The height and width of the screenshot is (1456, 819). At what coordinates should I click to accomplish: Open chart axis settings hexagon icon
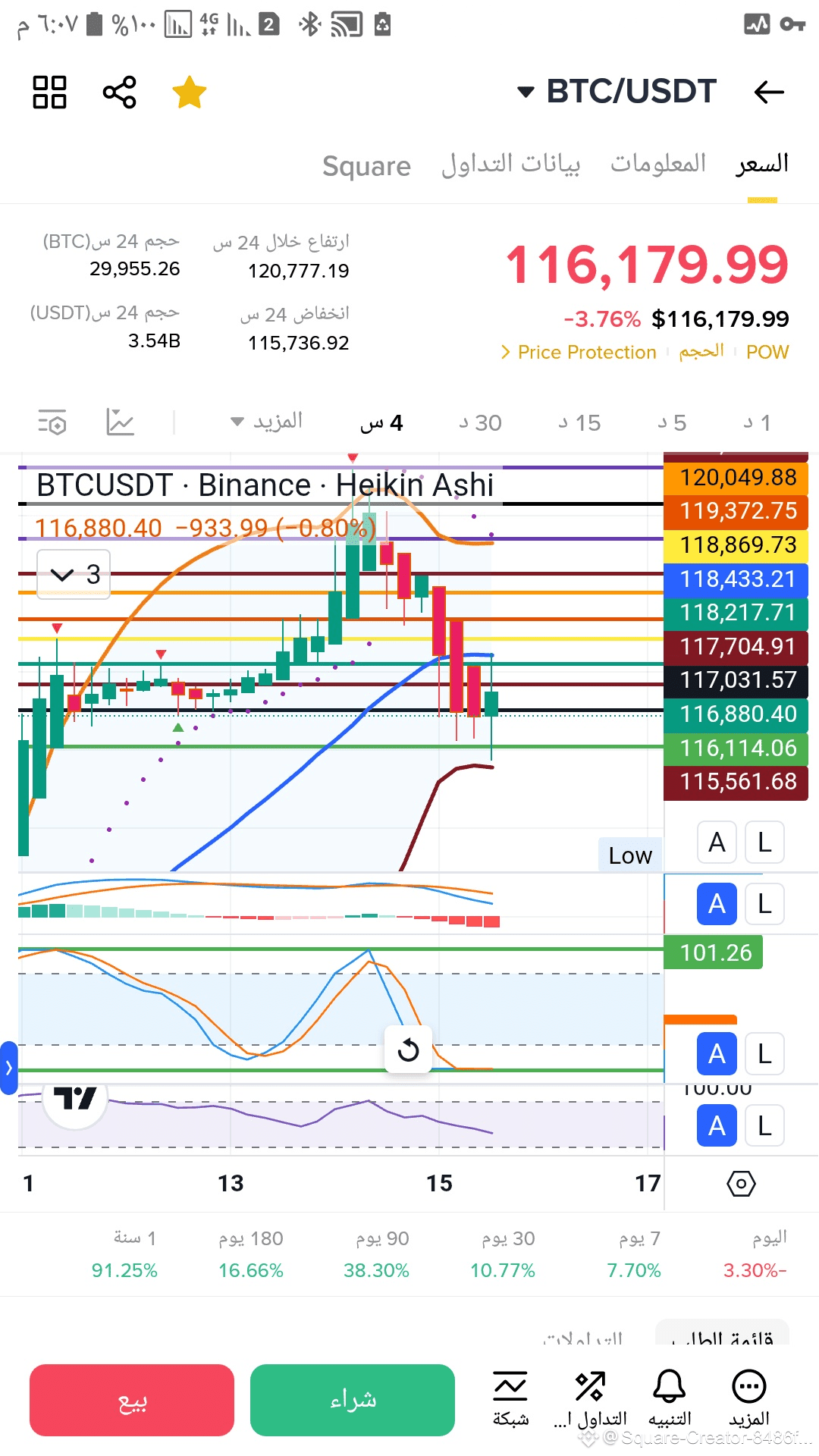pos(741,1184)
